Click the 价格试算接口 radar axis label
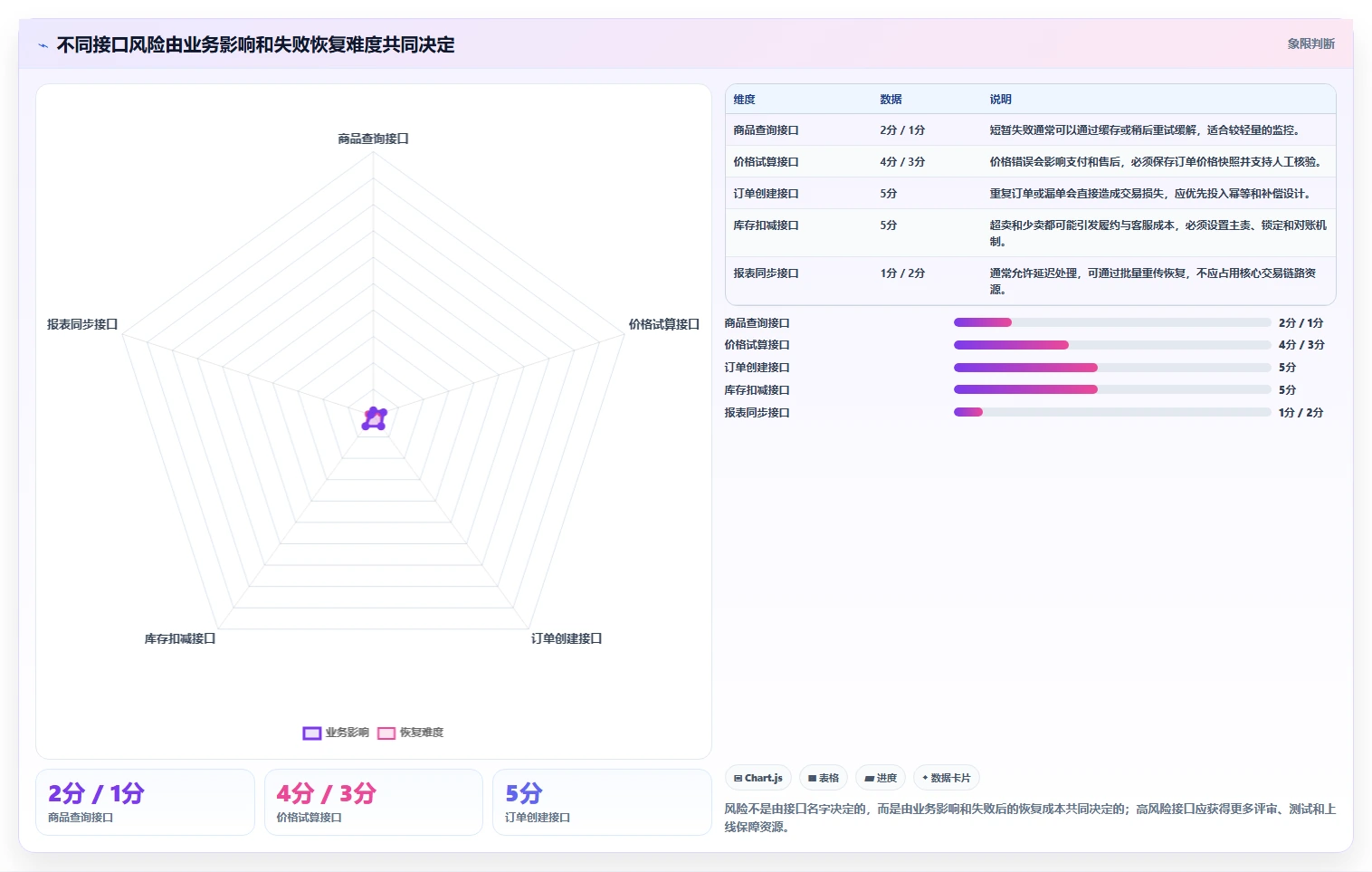Viewport: 1372px width, 872px height. point(664,324)
